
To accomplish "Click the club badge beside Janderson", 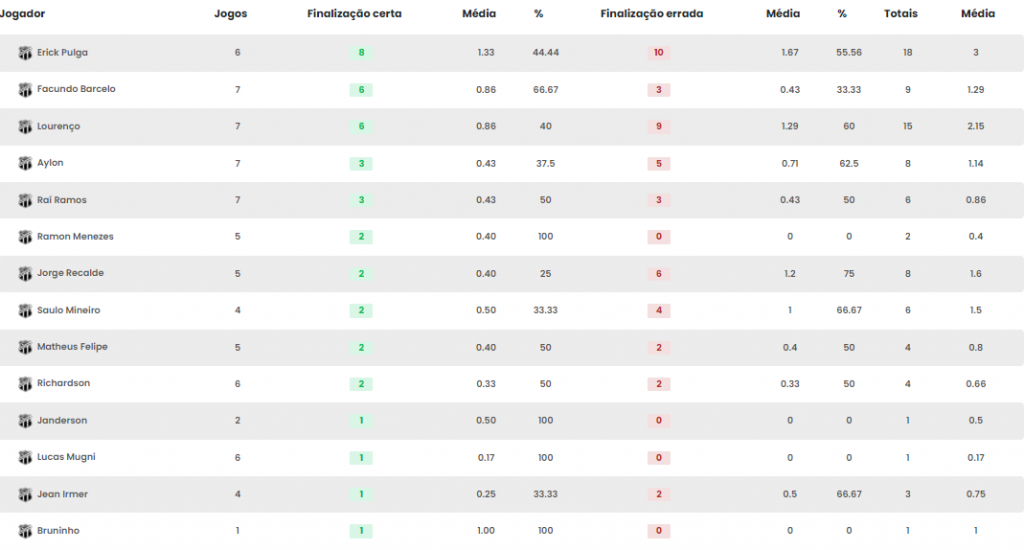I will [25, 421].
